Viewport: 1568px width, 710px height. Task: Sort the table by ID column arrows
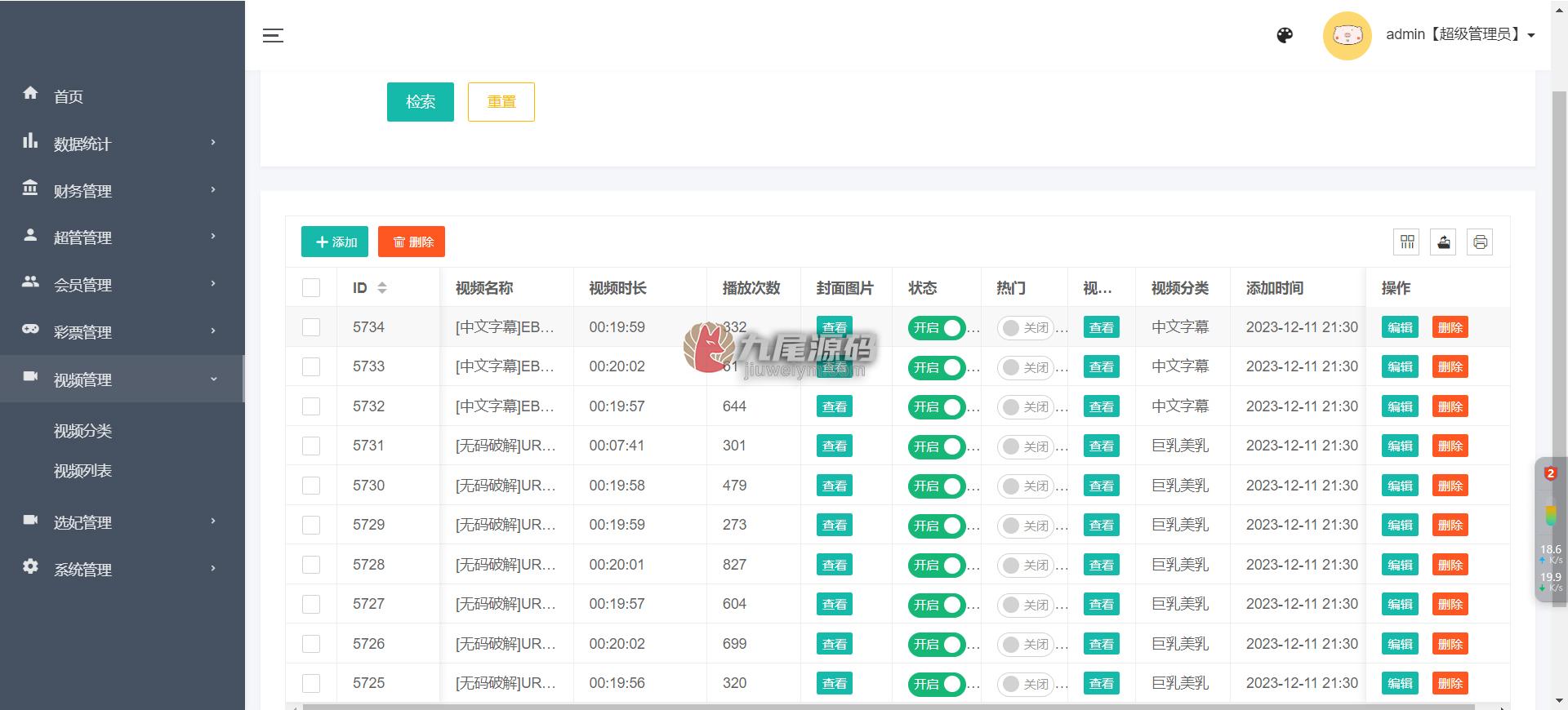381,288
